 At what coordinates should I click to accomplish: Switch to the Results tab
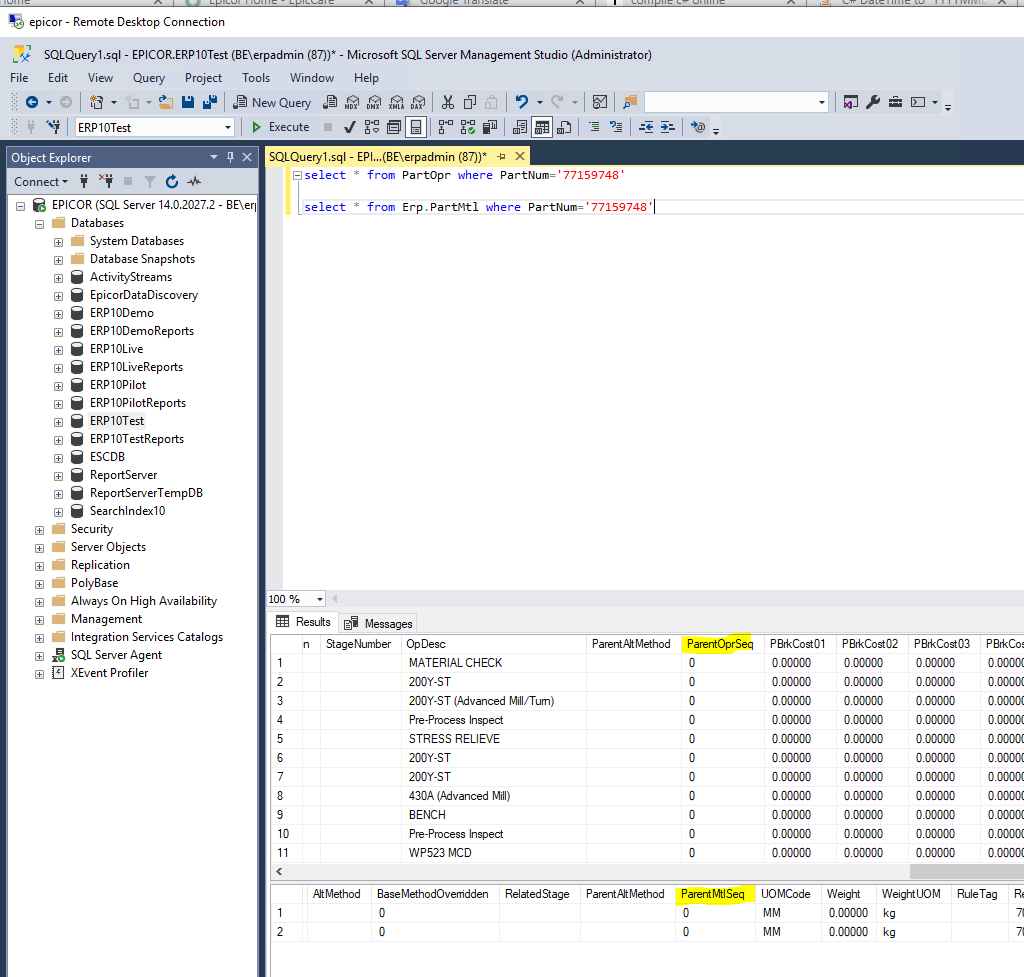pos(304,622)
